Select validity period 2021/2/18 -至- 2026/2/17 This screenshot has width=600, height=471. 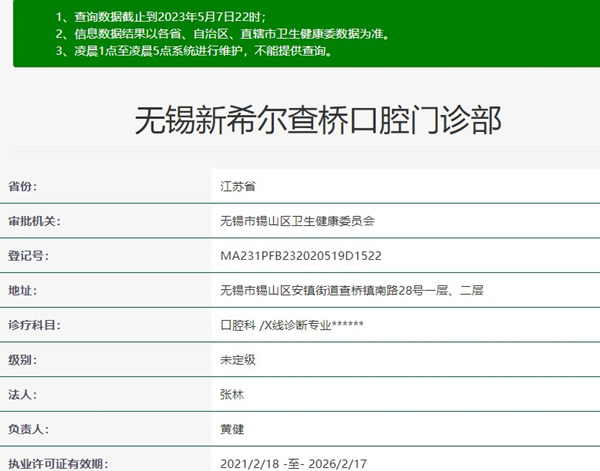pyautogui.click(x=293, y=464)
